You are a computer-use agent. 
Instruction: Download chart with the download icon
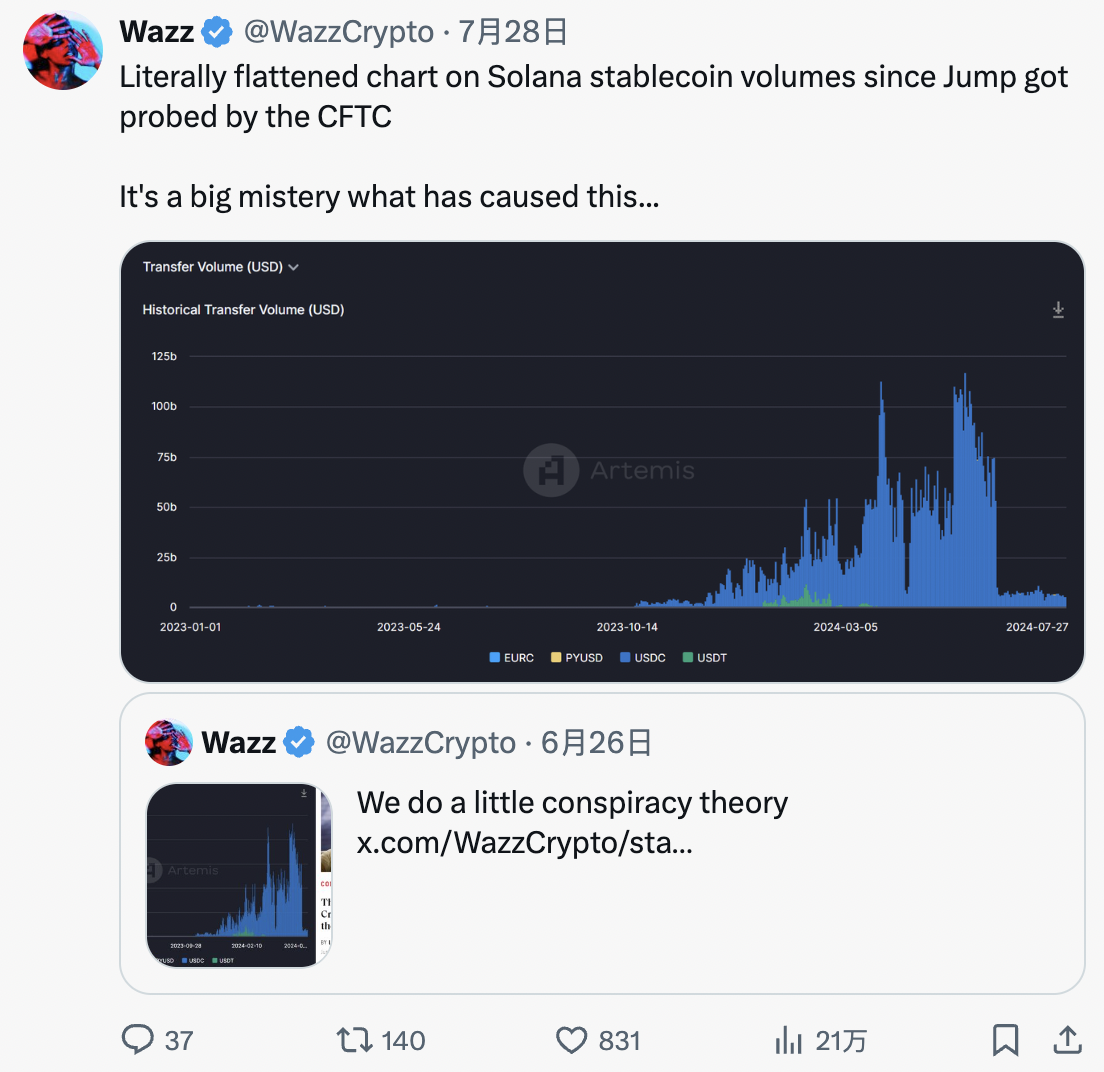[x=1058, y=311]
